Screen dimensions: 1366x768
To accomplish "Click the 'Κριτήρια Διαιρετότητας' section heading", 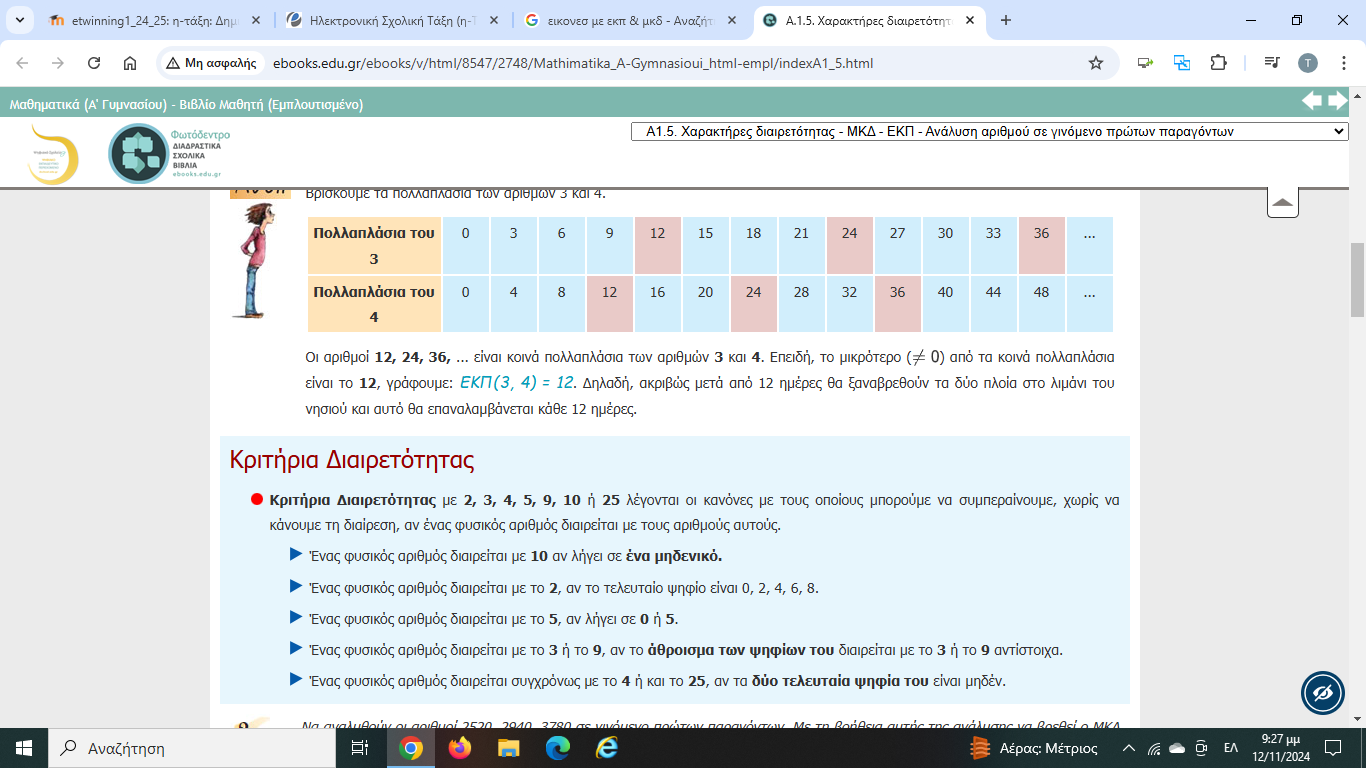I will 352,460.
